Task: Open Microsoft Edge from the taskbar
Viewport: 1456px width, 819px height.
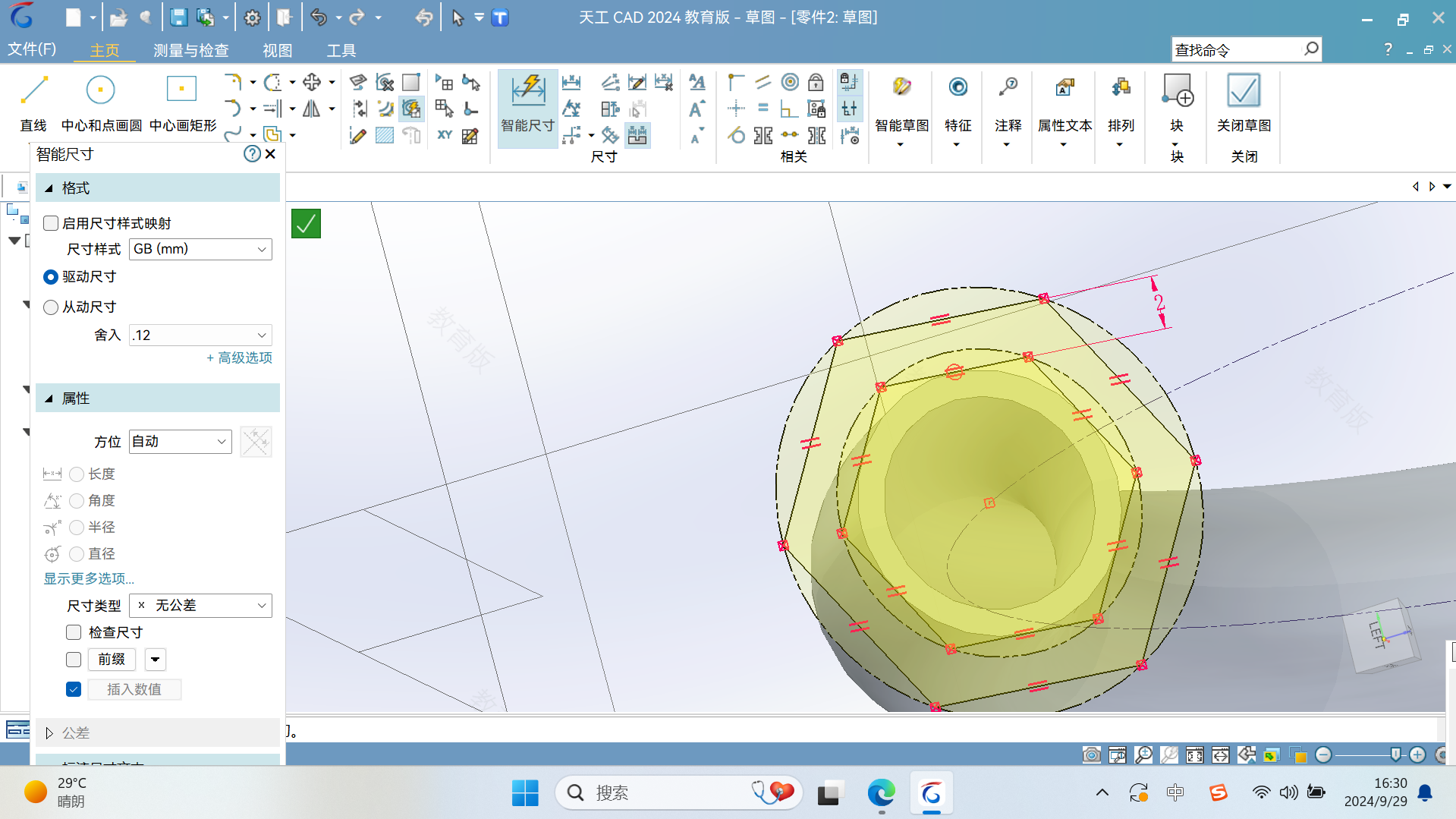Action: tap(881, 793)
